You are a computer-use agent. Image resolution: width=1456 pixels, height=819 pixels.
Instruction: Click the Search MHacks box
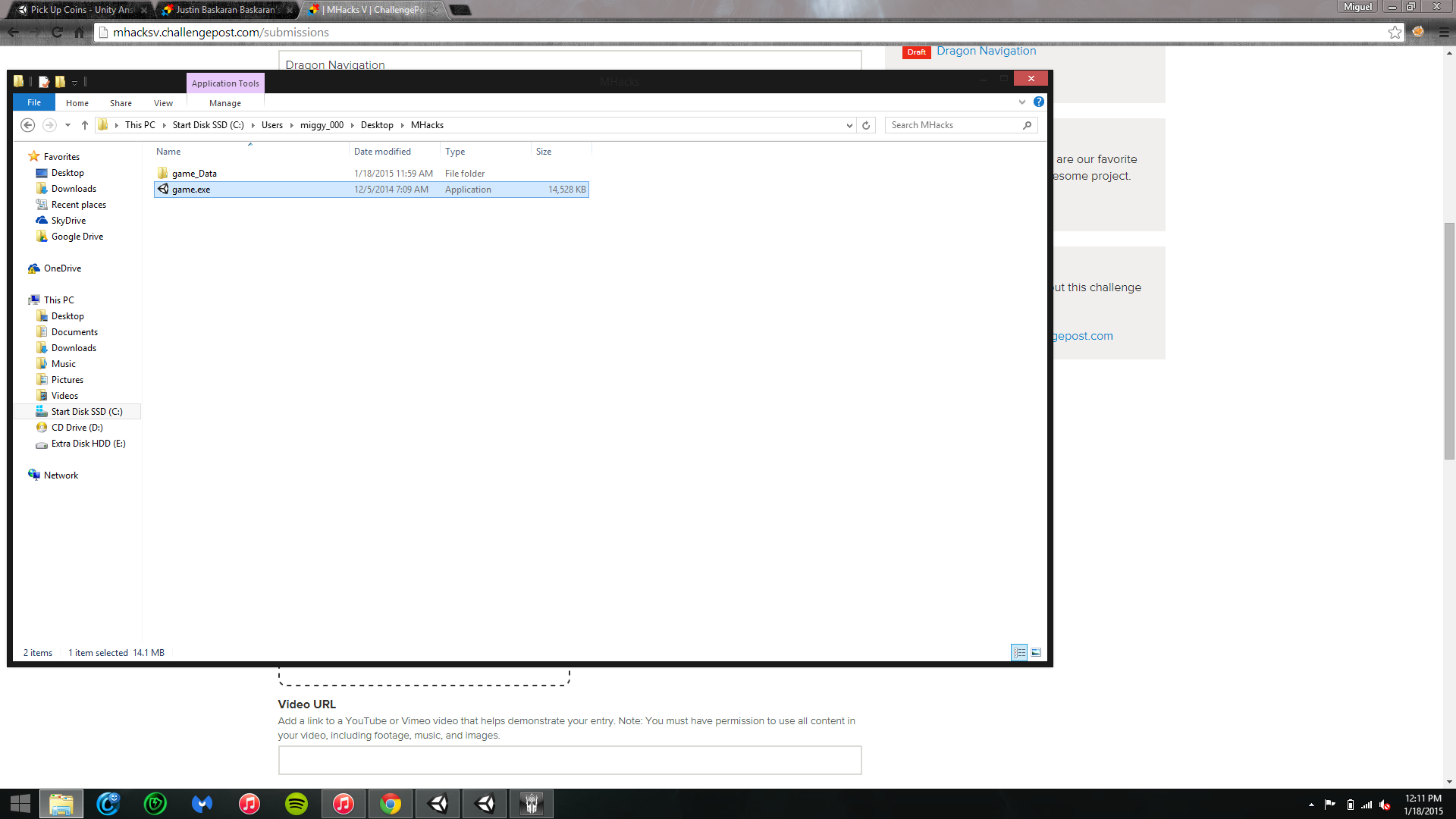click(x=954, y=125)
